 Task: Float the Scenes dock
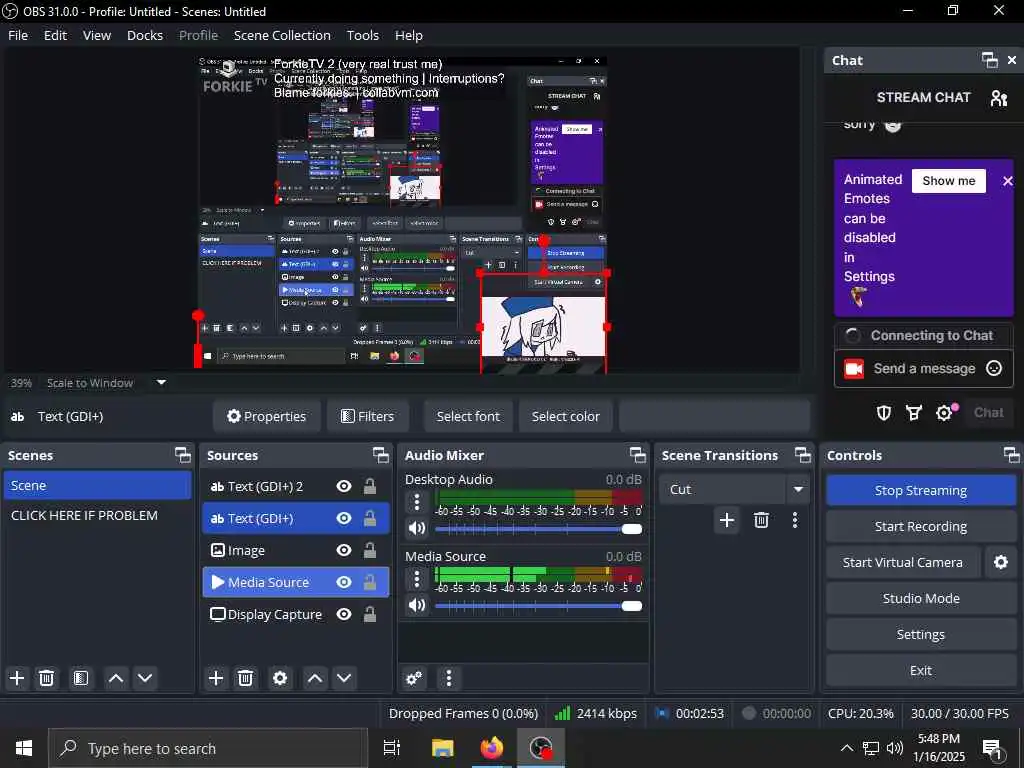click(x=183, y=455)
